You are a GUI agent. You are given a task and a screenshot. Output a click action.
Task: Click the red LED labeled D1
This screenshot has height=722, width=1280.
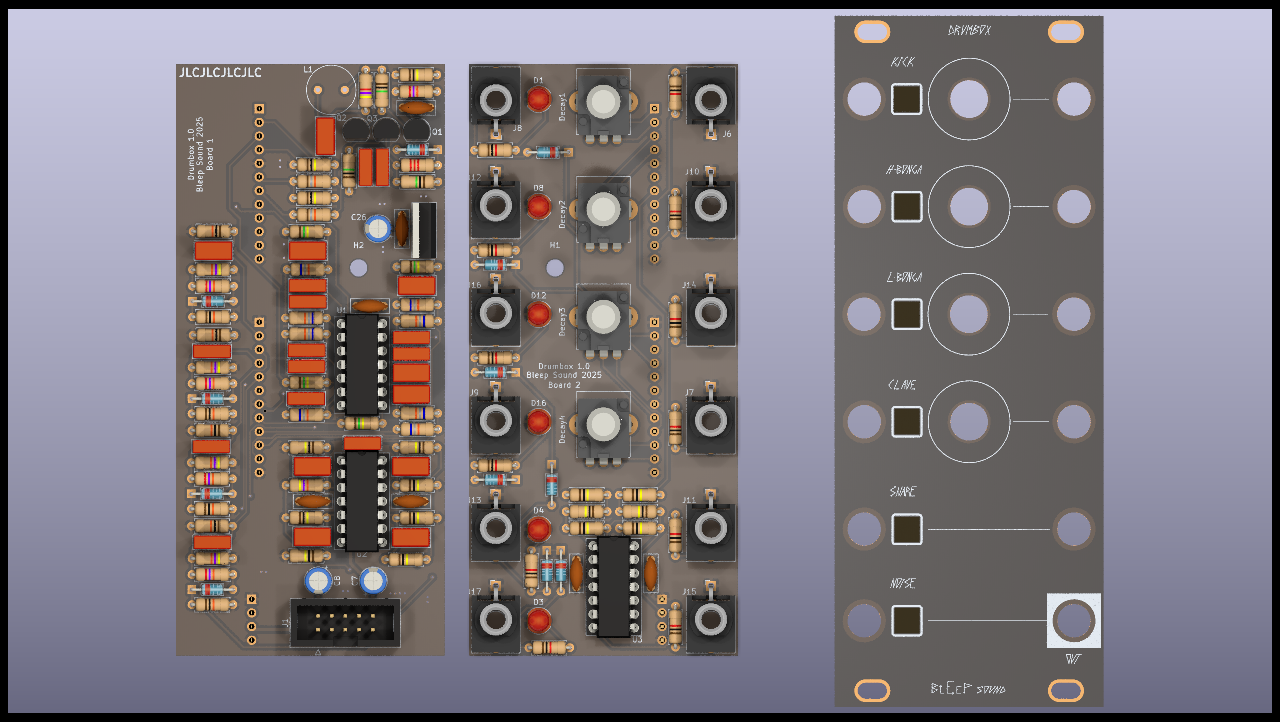click(538, 99)
